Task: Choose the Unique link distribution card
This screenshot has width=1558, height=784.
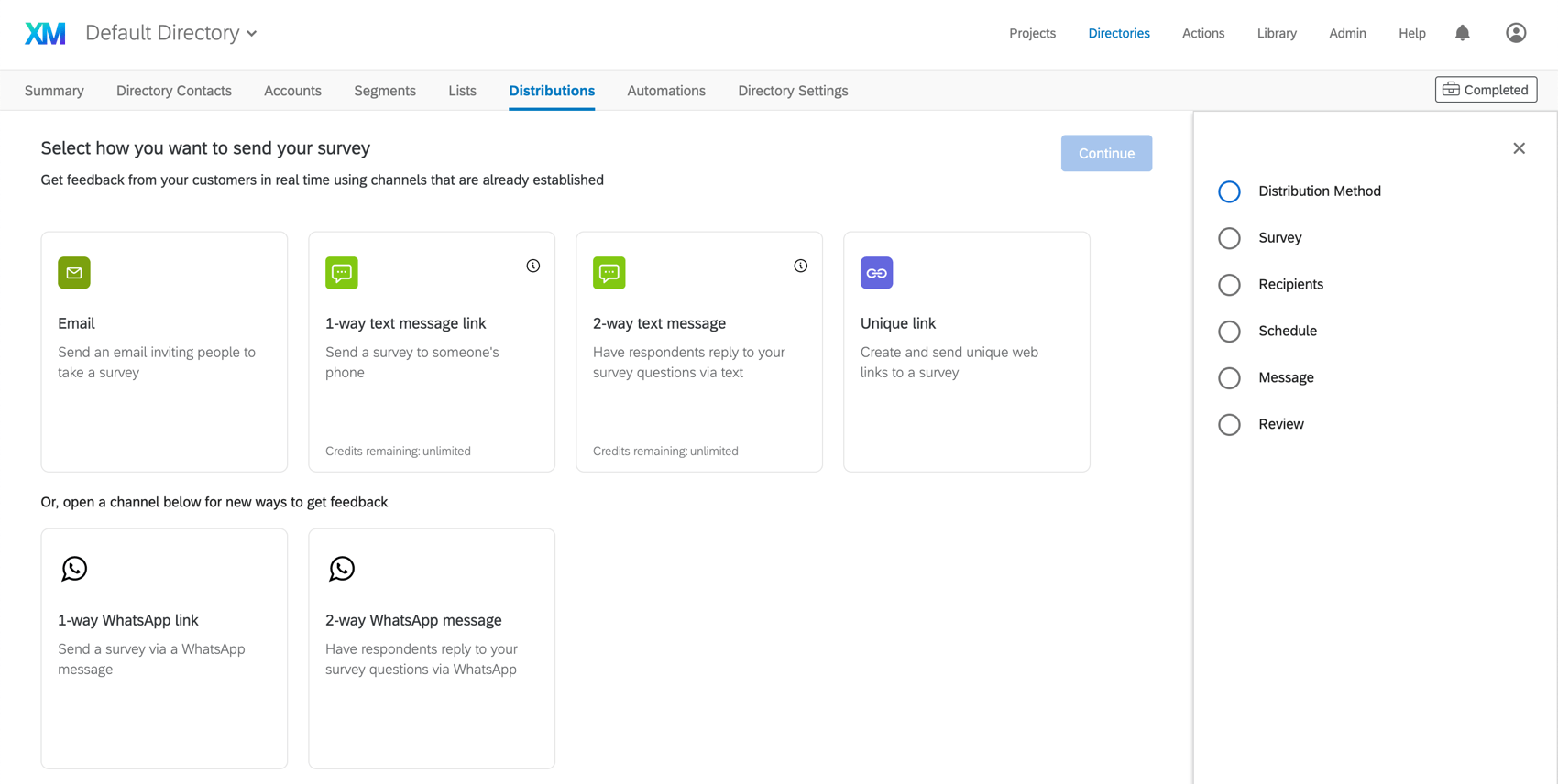Action: coord(967,352)
